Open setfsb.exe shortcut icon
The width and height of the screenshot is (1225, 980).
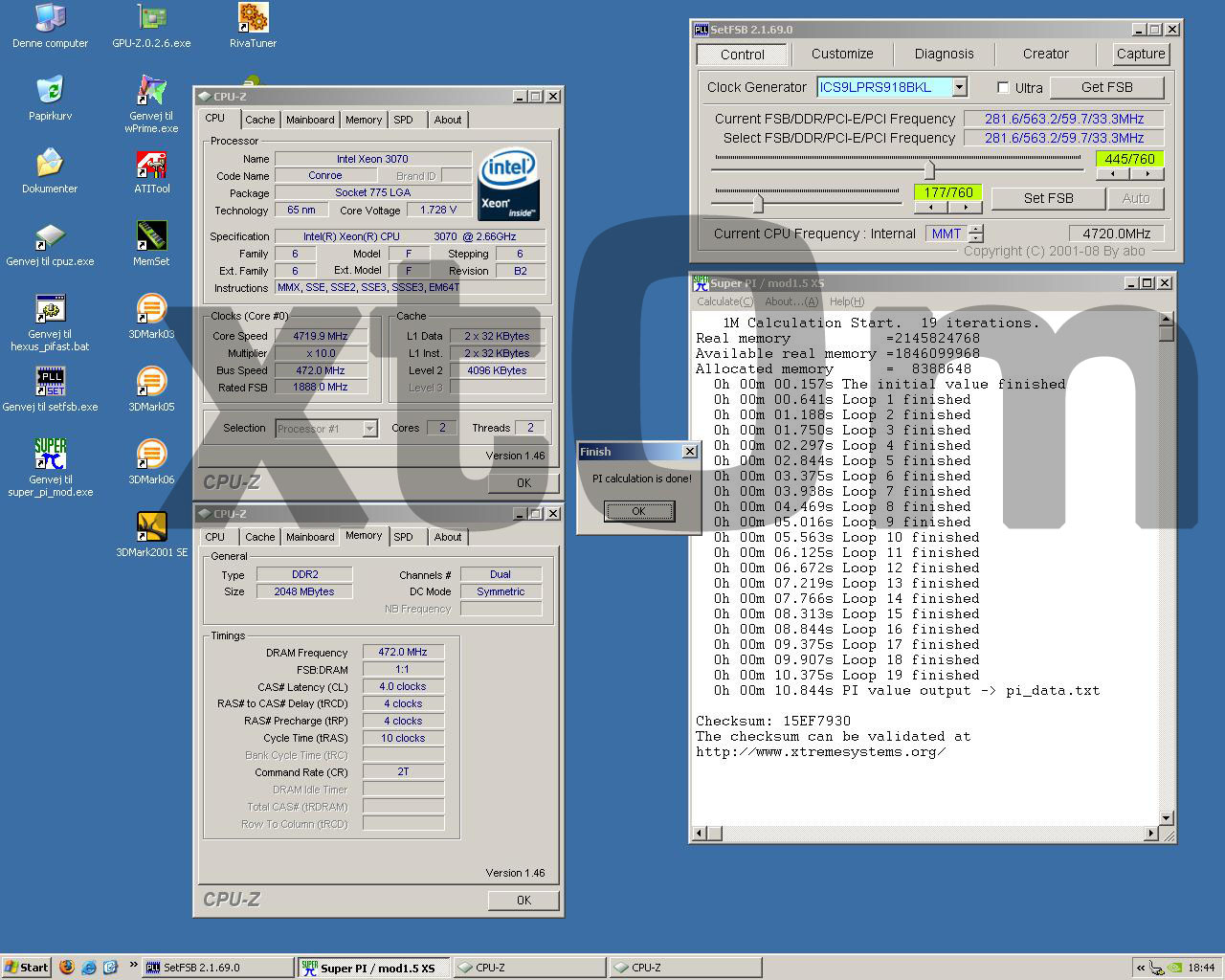tap(50, 381)
